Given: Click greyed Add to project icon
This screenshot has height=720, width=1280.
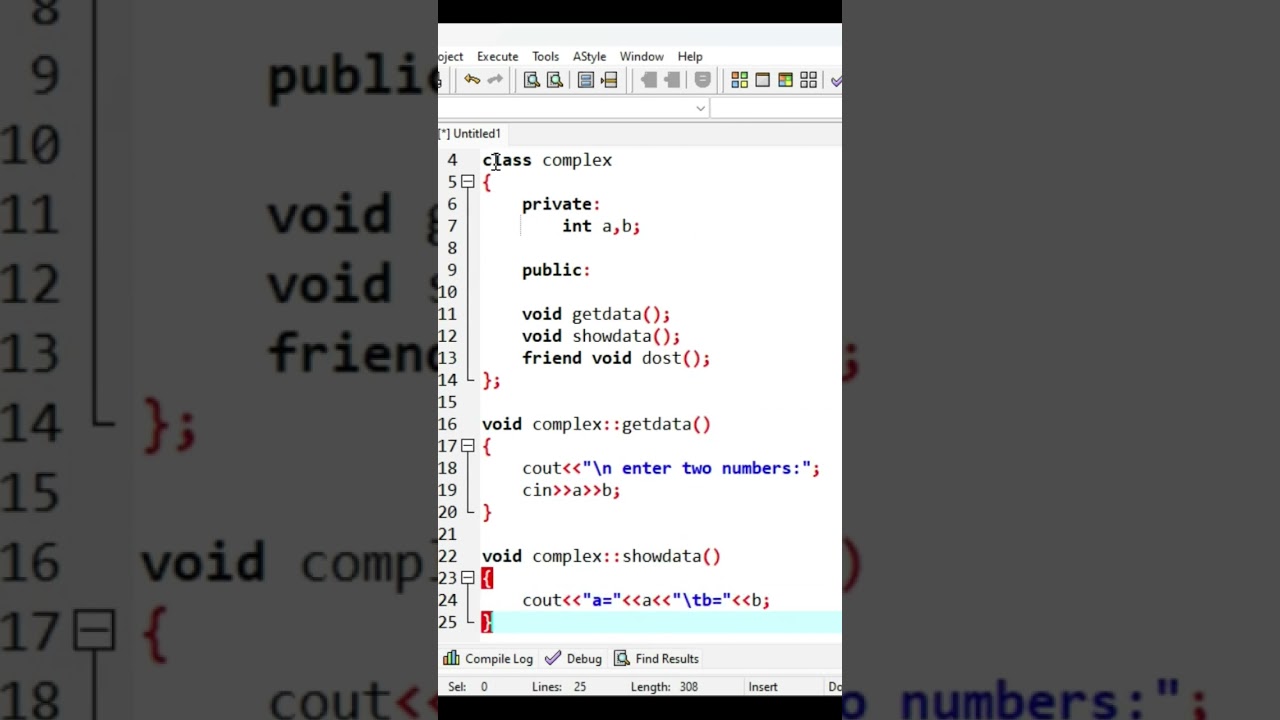Looking at the screenshot, I should pos(649,80).
